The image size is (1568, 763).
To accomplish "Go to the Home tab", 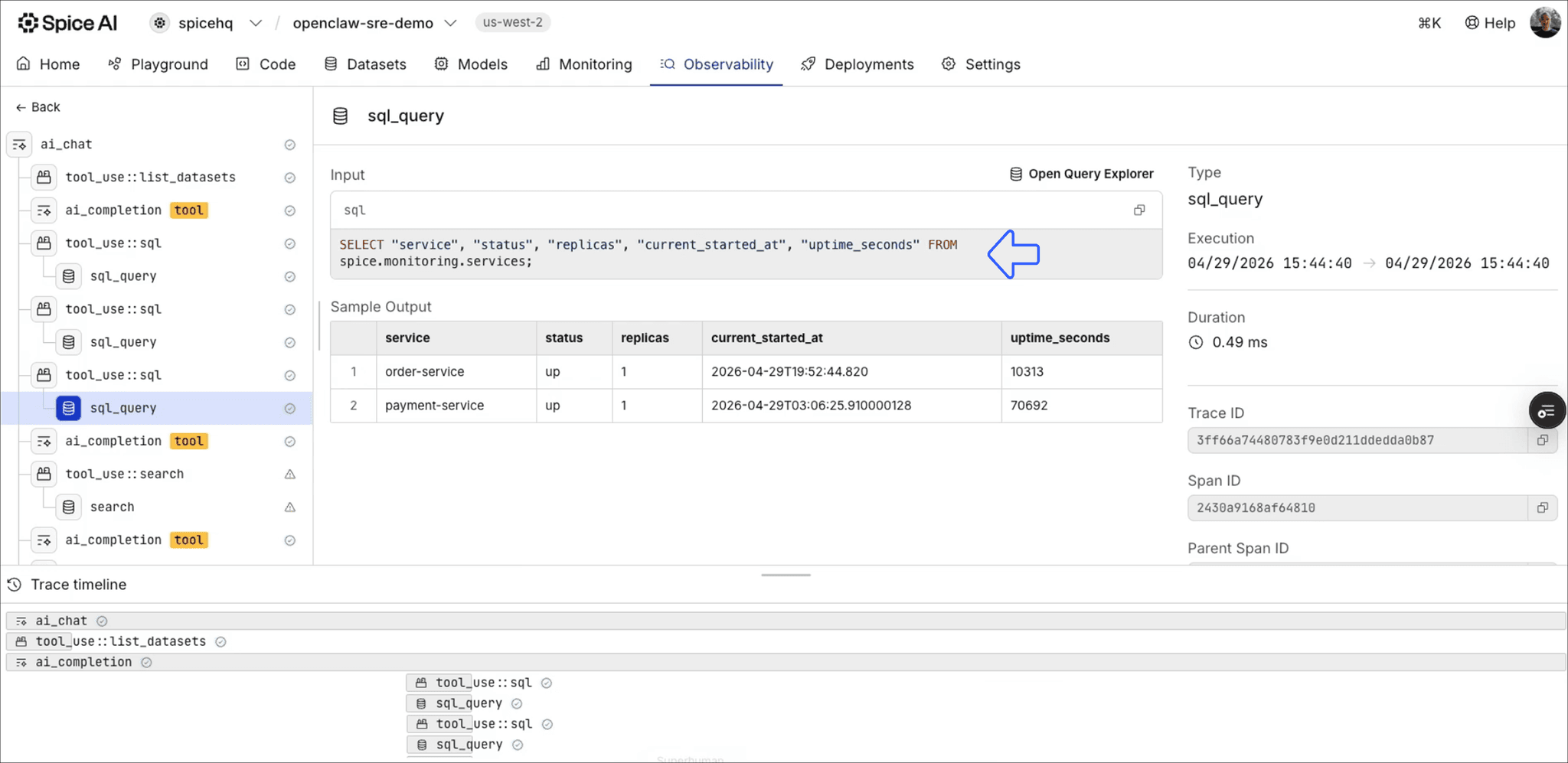I will point(48,64).
